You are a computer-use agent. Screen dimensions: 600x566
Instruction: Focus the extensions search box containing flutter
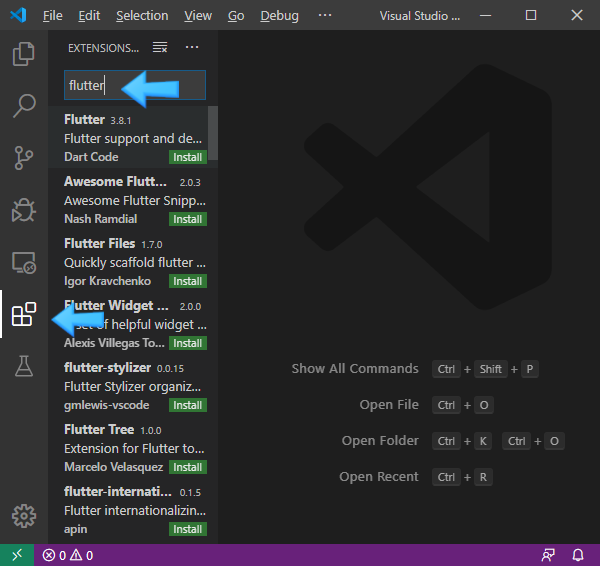point(135,85)
